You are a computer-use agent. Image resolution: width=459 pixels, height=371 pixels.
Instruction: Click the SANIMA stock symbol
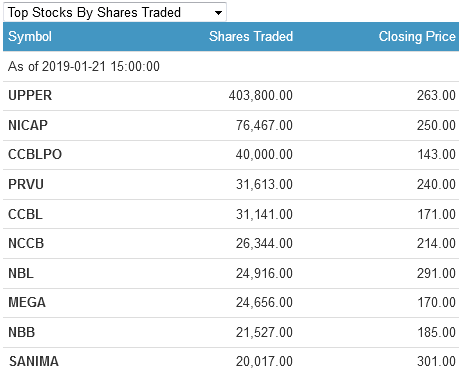tap(34, 361)
